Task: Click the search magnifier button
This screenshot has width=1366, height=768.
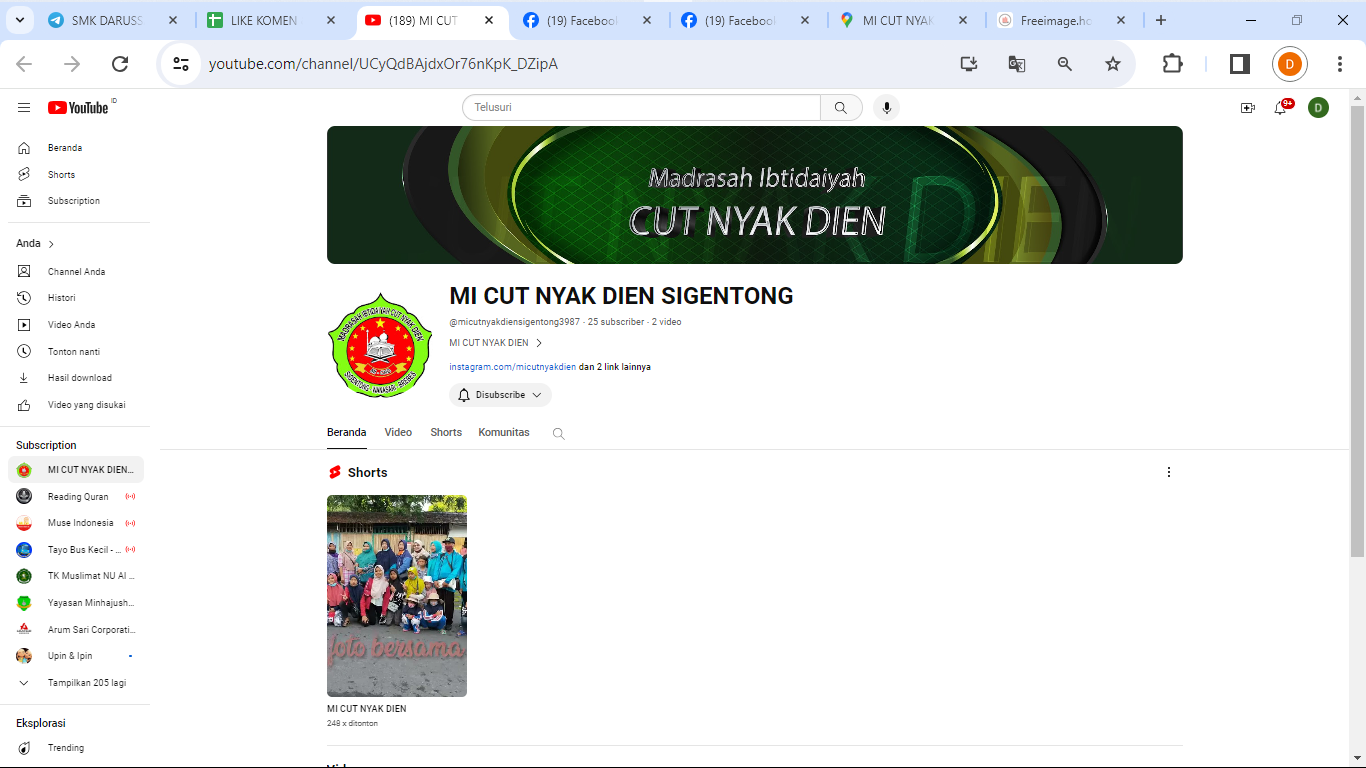Action: pos(841,107)
